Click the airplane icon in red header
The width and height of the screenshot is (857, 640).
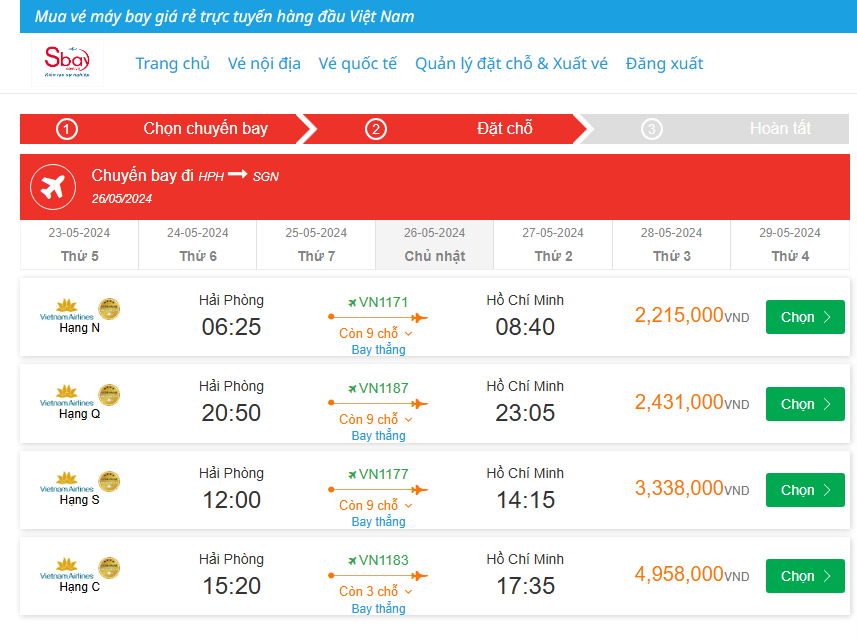53,186
